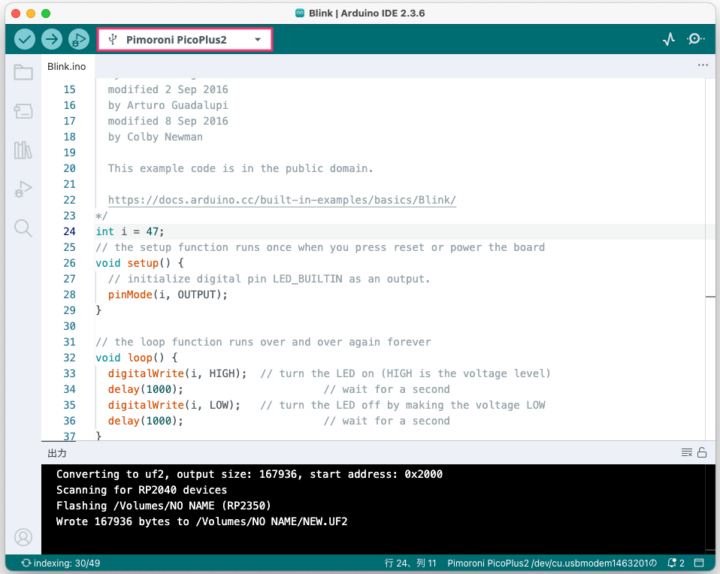This screenshot has height=574, width=720.
Task: Click the account profile icon
Action: [x=23, y=537]
